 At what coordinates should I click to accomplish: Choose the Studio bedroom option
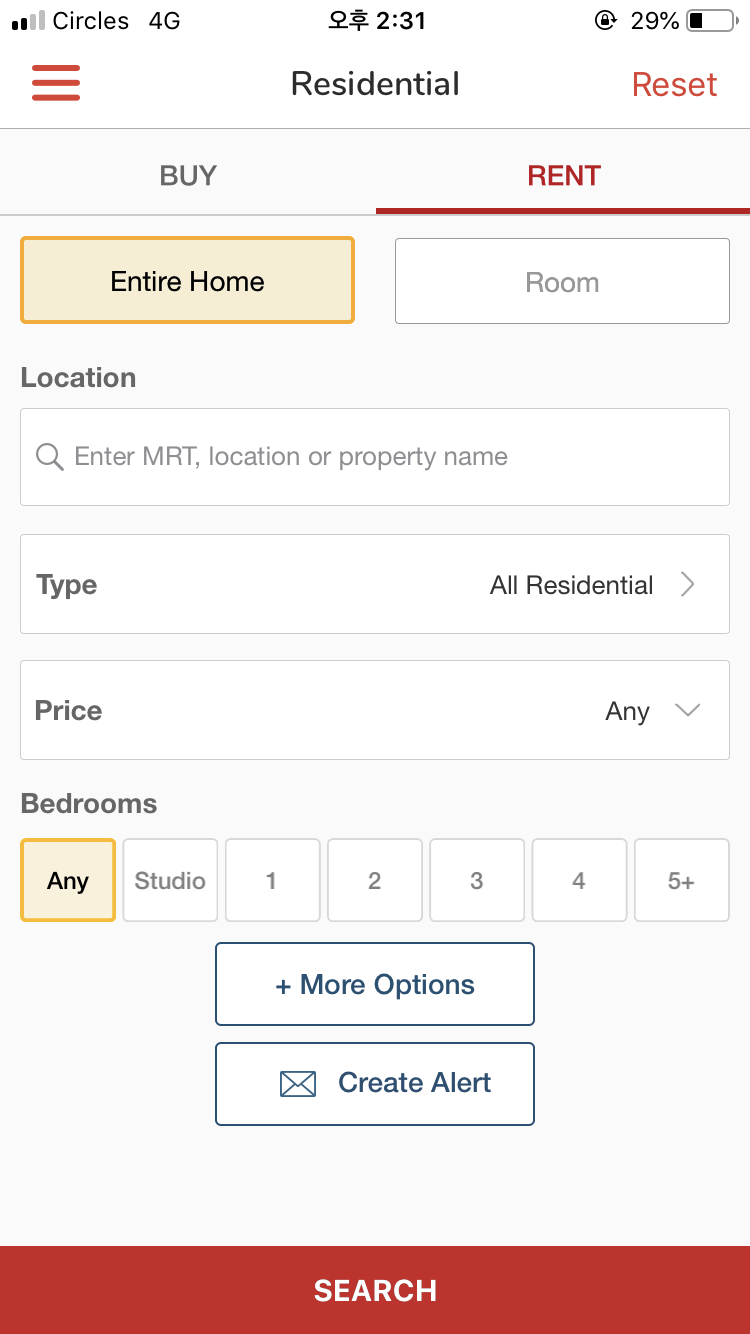coord(170,880)
